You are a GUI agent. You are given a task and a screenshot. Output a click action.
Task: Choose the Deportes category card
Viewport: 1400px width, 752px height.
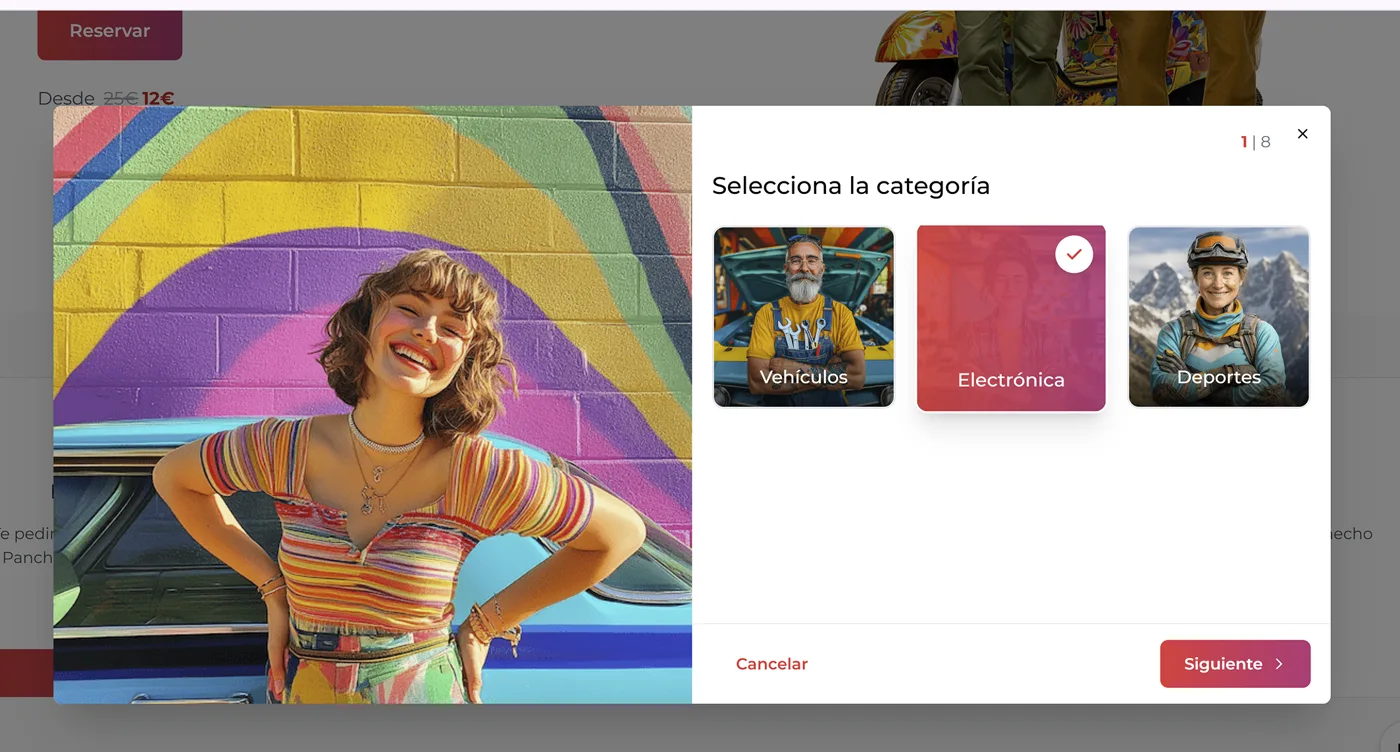1219,317
